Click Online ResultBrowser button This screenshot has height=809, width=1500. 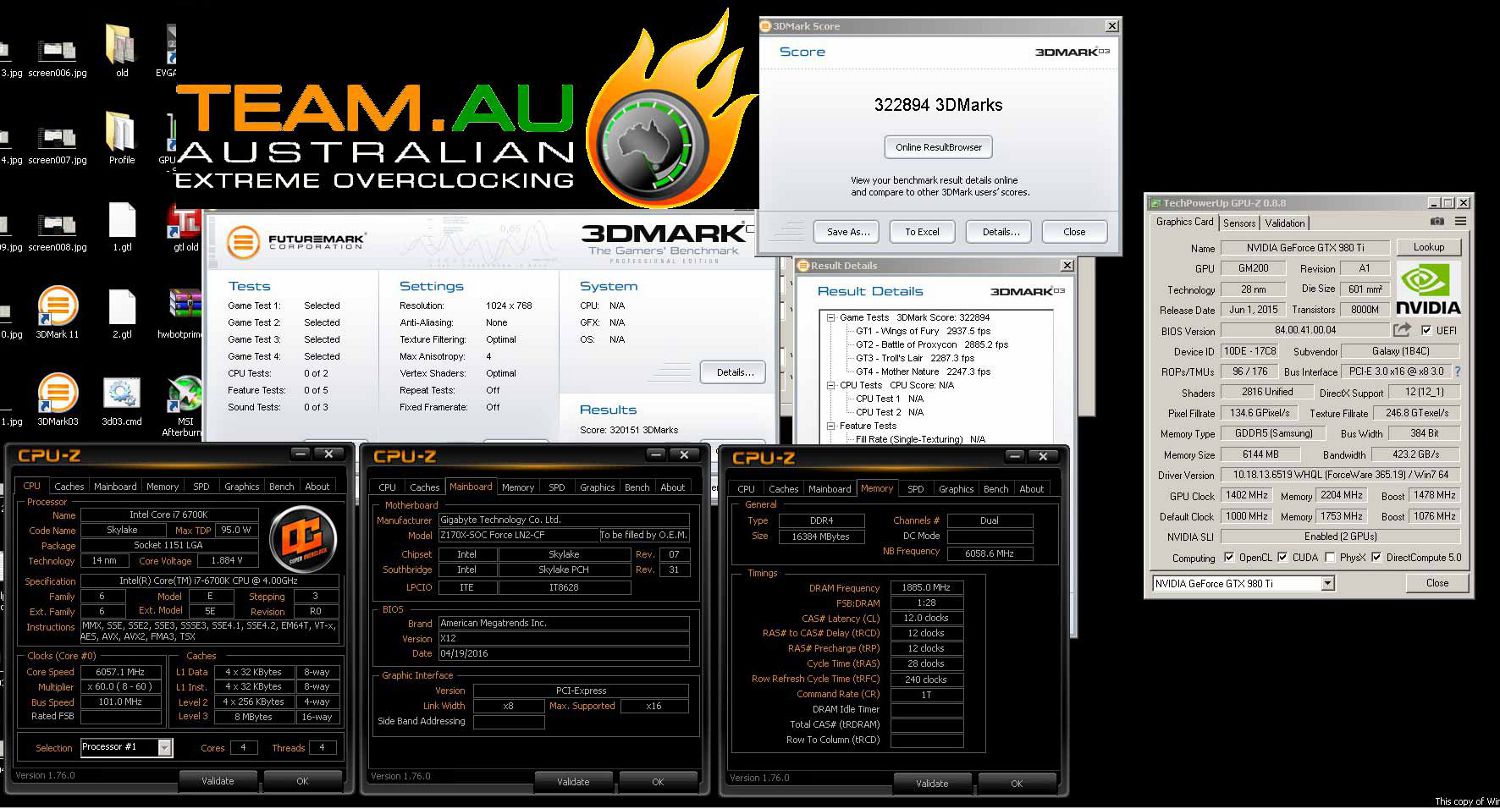(938, 147)
